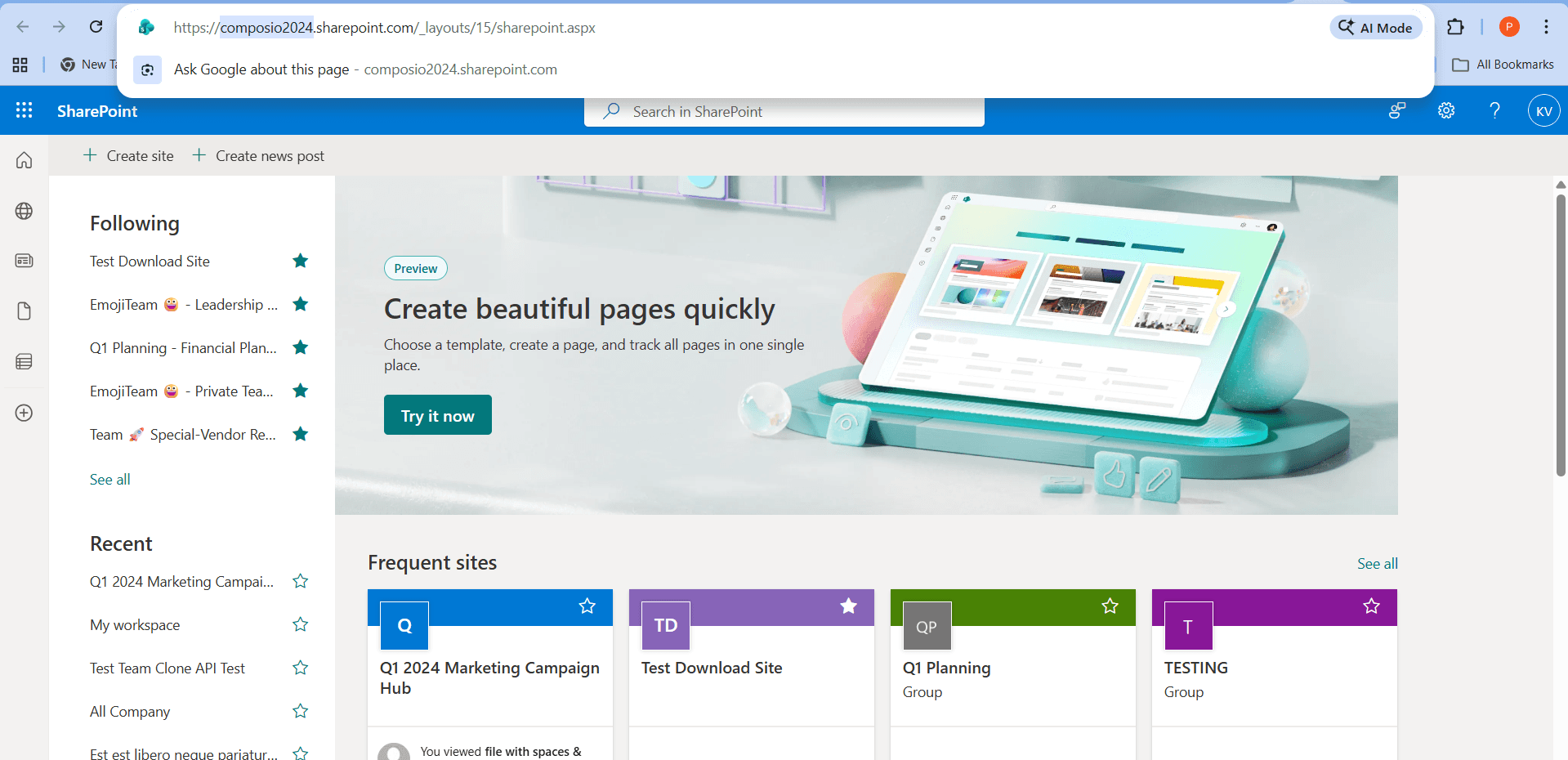Click the browser forward arrow

pos(59,27)
